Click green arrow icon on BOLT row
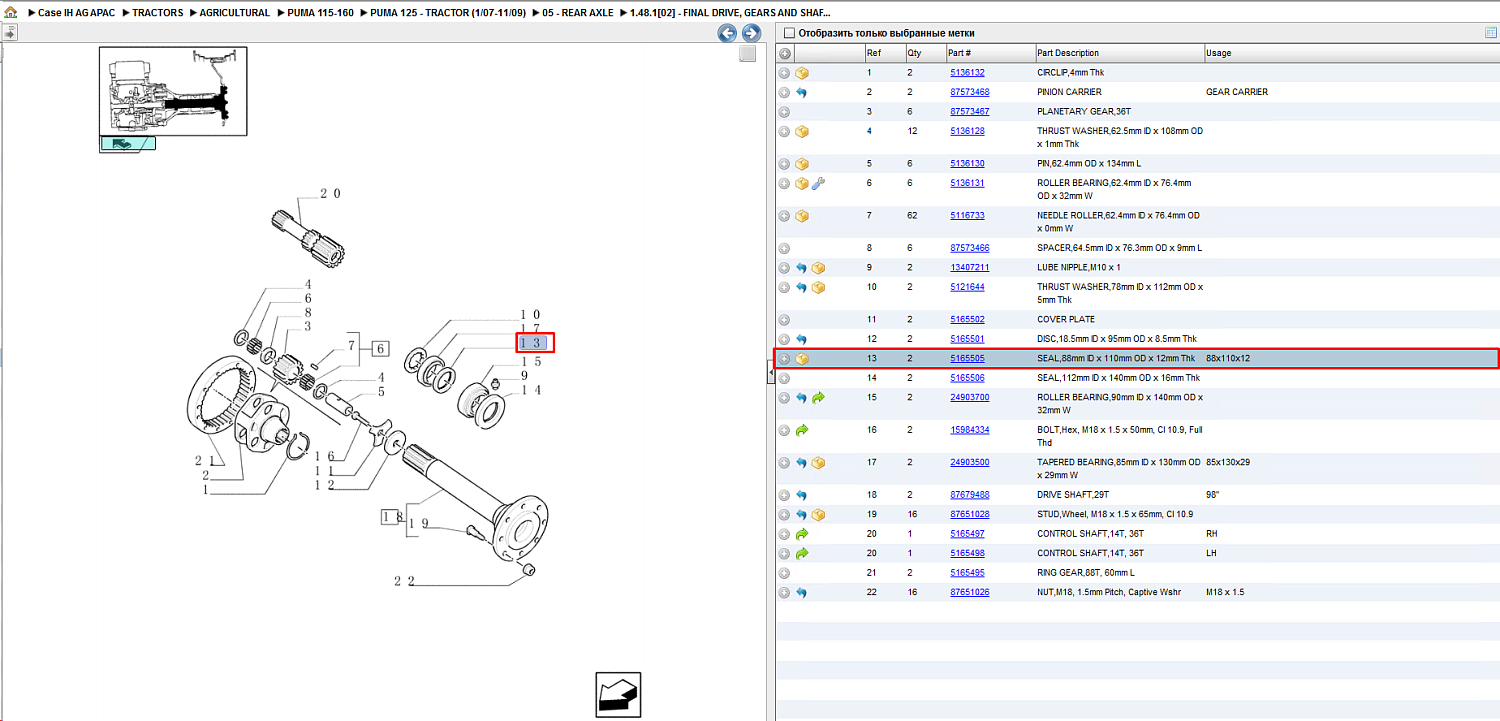The width and height of the screenshot is (1500, 721). pos(802,430)
